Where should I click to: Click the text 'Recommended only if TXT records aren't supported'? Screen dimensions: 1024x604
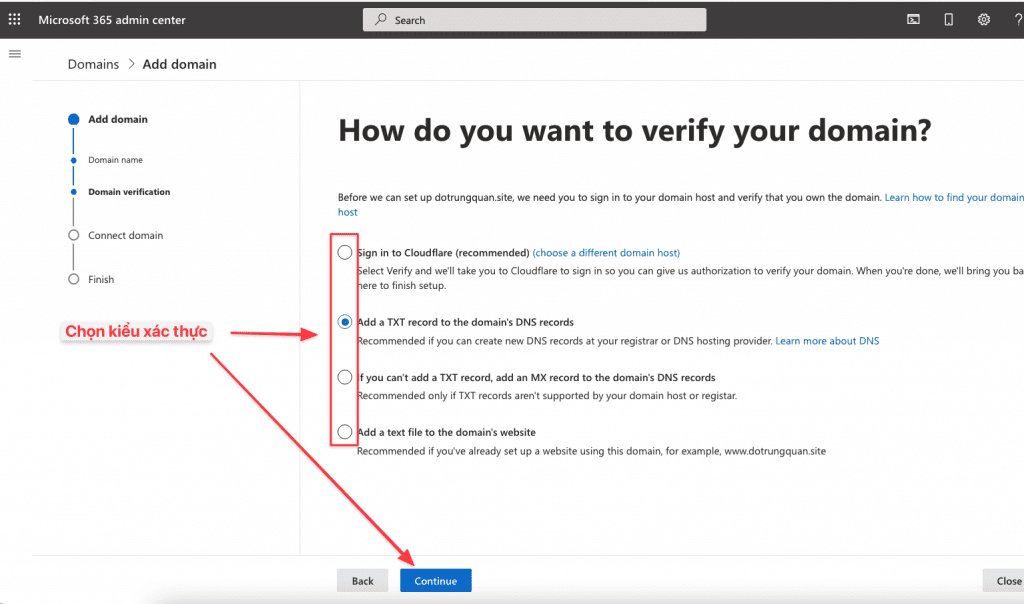click(547, 396)
